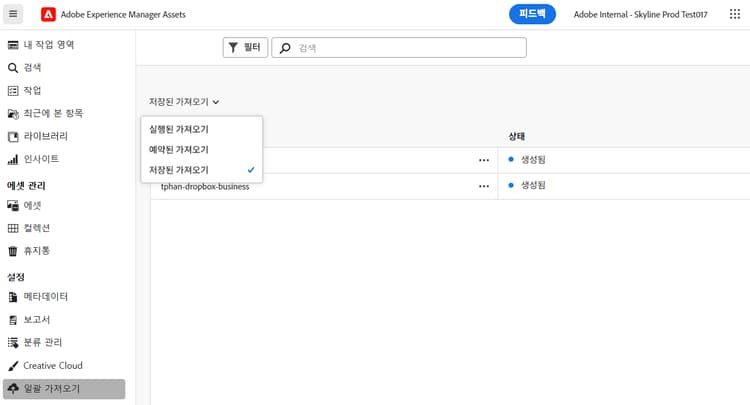Open the 작업 tasks icon in sidebar
This screenshot has width=750, height=405.
[x=13, y=90]
